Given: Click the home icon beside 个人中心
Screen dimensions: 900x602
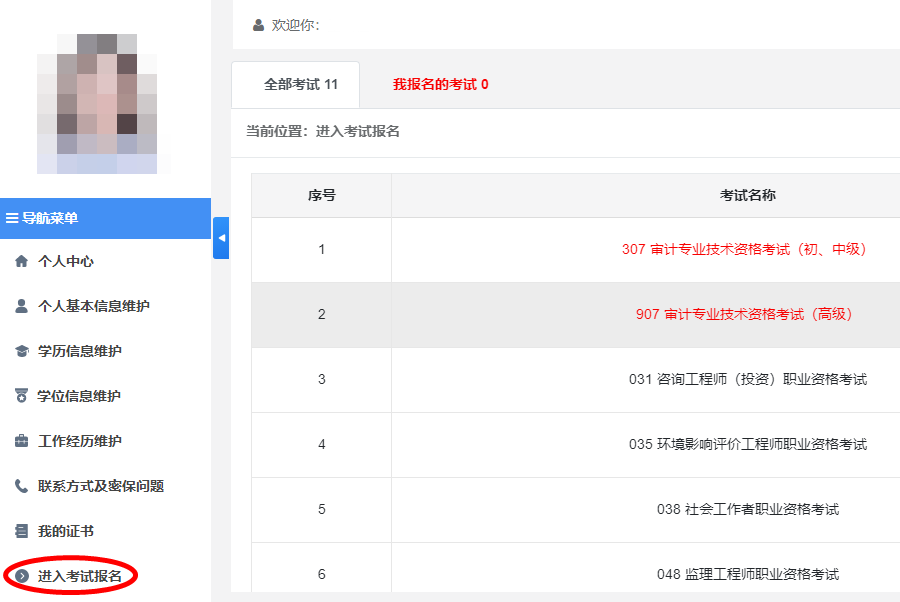Looking at the screenshot, I should coord(21,261).
